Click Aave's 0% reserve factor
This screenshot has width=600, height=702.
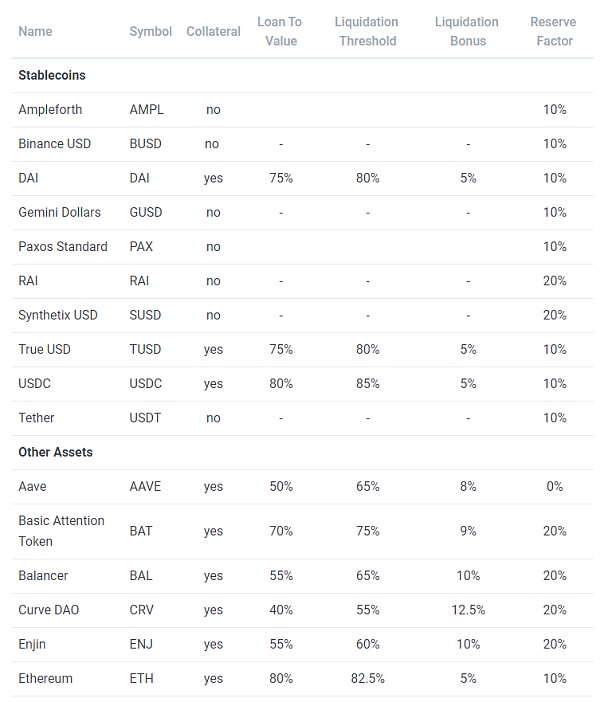tap(554, 486)
